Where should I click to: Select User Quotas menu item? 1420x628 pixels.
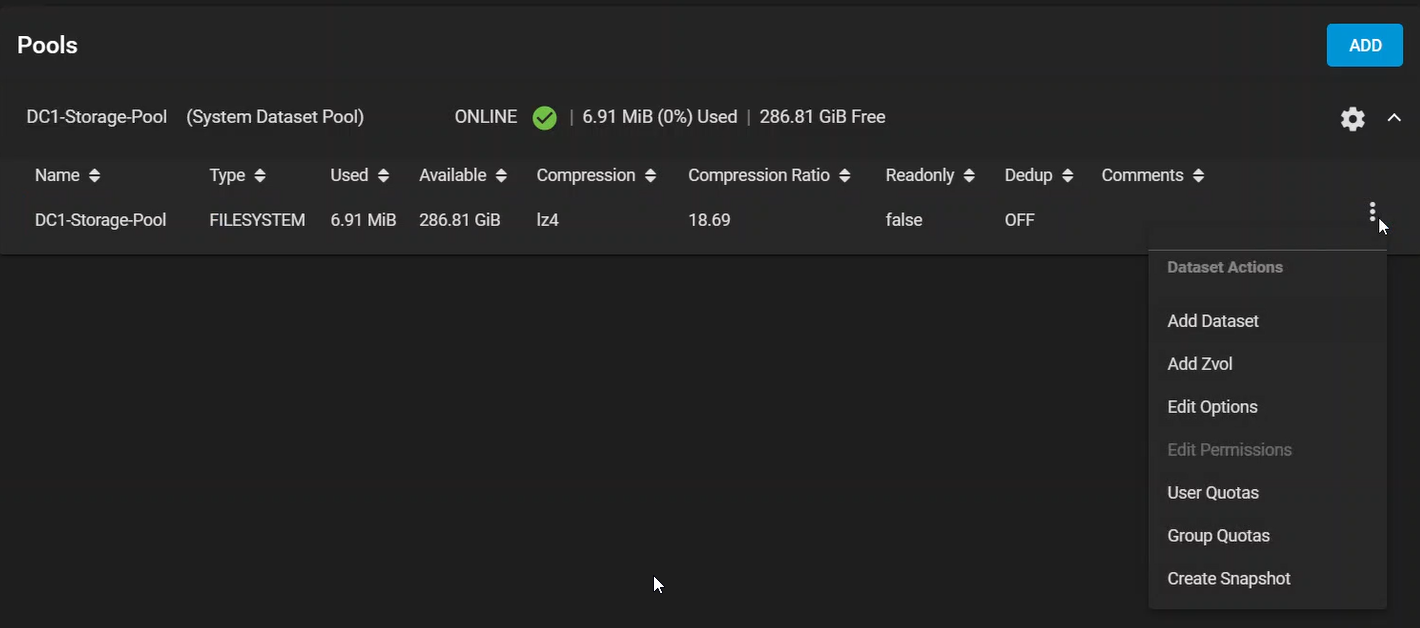pyautogui.click(x=1213, y=493)
